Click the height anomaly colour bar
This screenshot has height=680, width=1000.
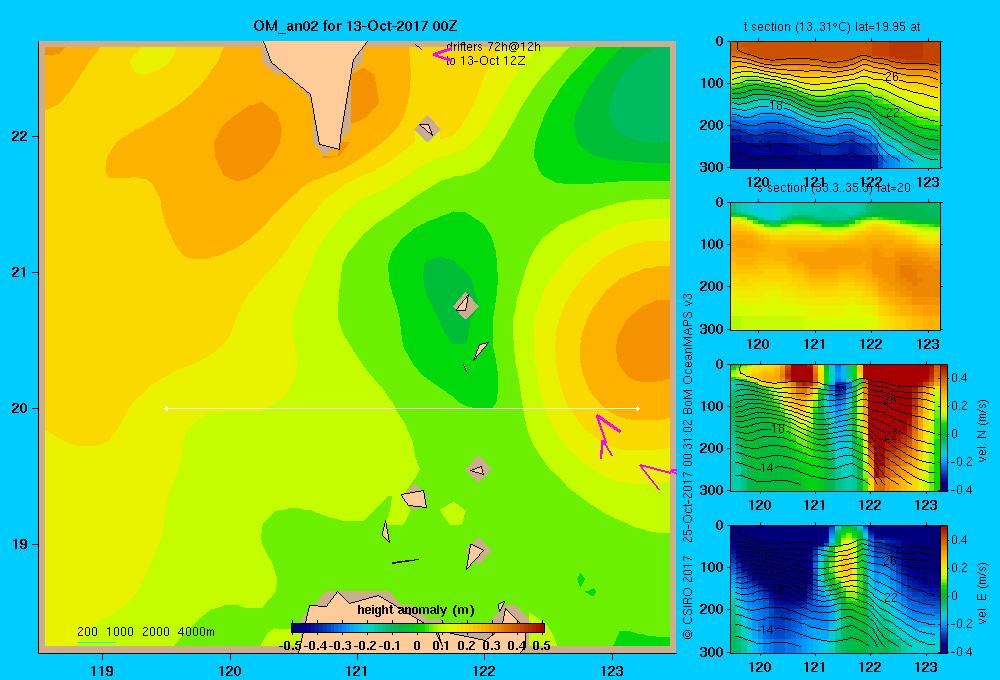418,628
